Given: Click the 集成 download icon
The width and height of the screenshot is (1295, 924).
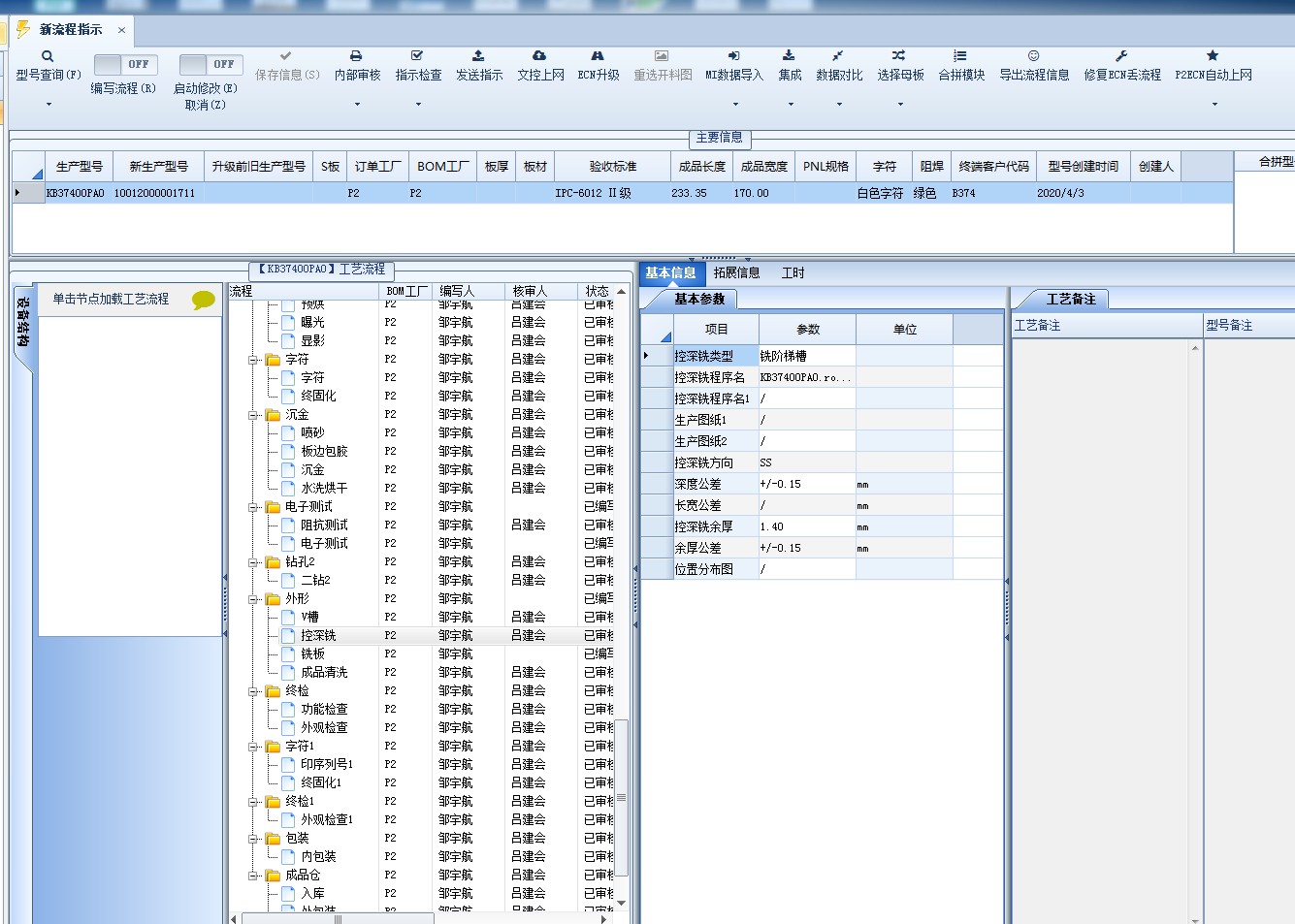Looking at the screenshot, I should pyautogui.click(x=789, y=56).
